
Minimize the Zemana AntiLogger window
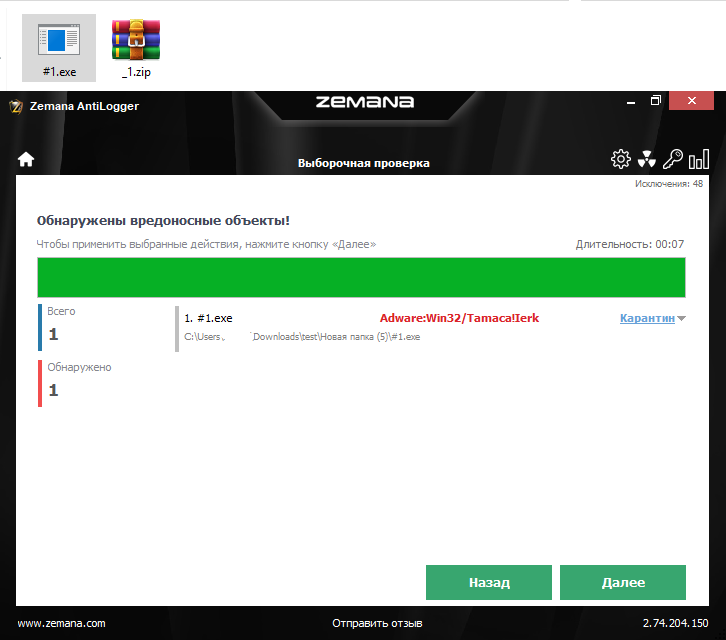click(x=631, y=101)
